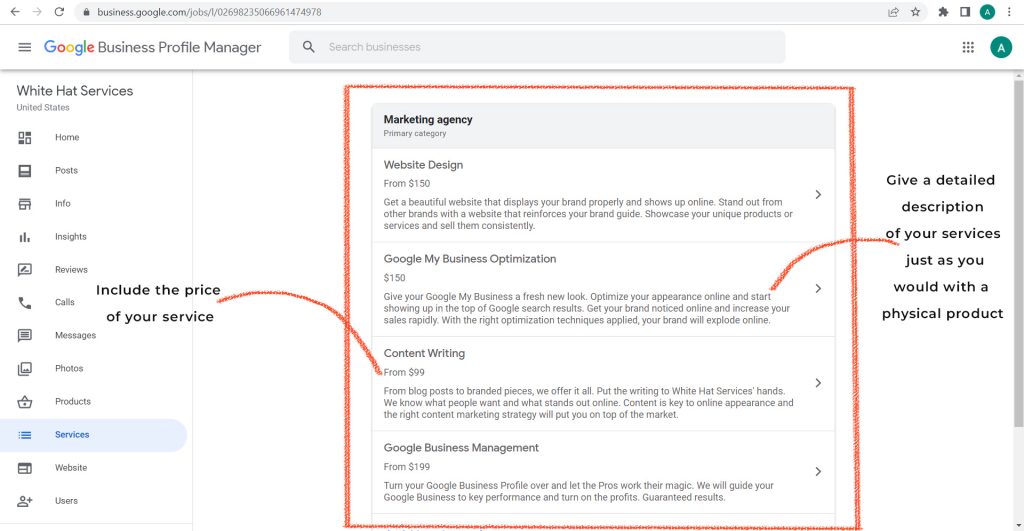Expand the Website Design service chevron
The width and height of the screenshot is (1024, 531).
(818, 195)
